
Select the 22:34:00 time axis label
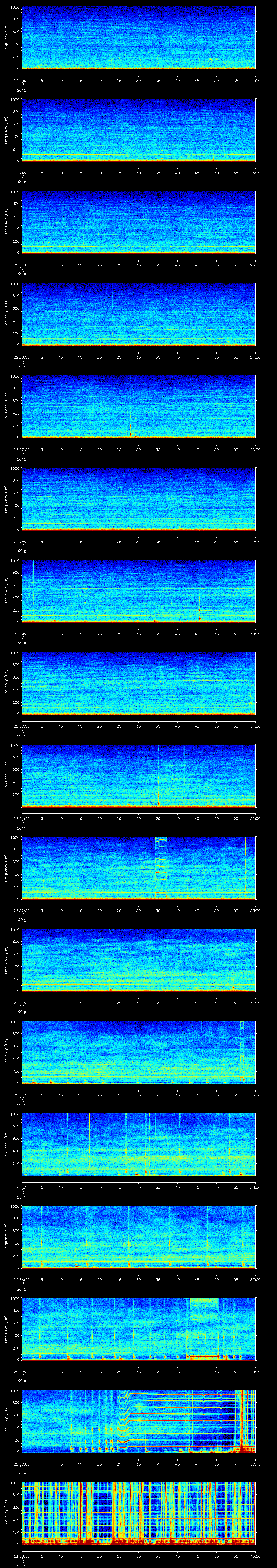pos(21,1095)
